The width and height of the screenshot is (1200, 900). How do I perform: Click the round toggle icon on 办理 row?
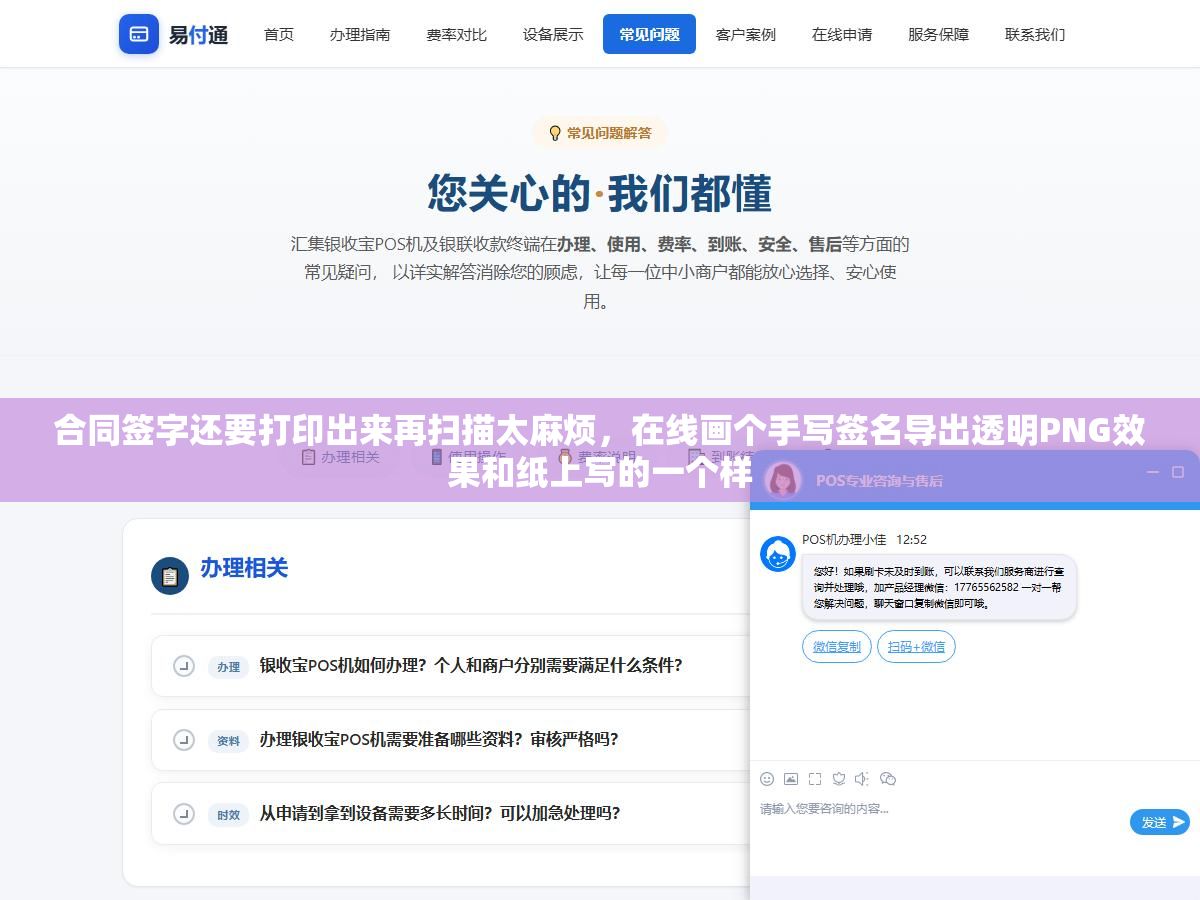pyautogui.click(x=183, y=666)
